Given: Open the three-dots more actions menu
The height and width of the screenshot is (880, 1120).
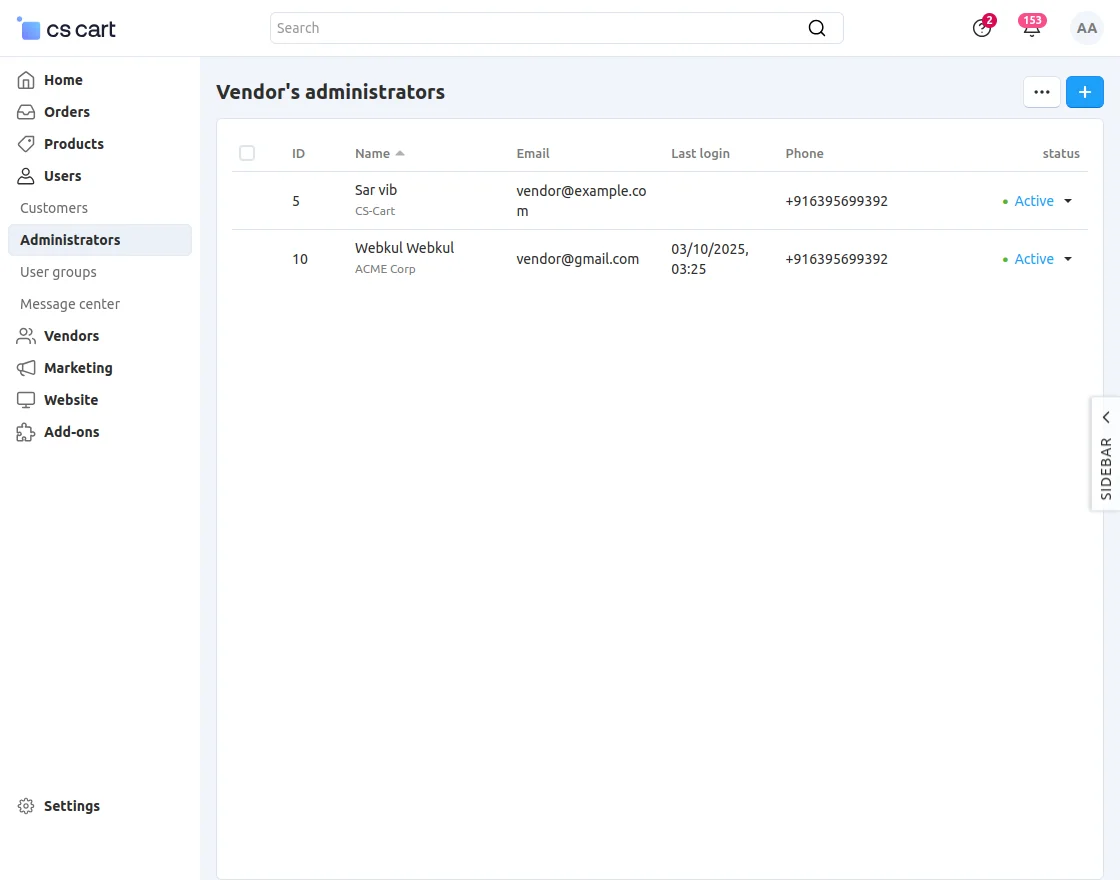Looking at the screenshot, I should pyautogui.click(x=1042, y=92).
